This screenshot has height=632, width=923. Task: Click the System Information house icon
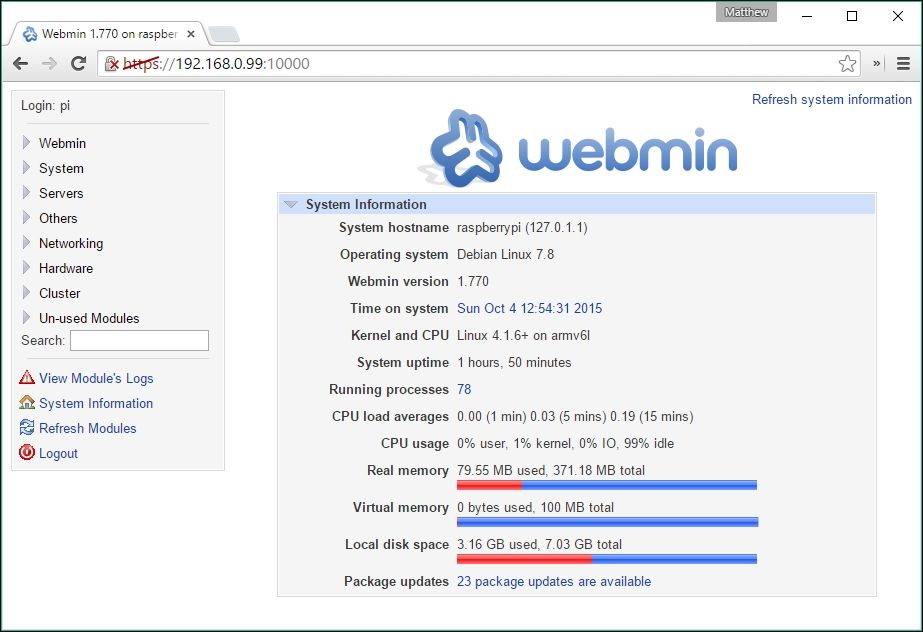pos(27,403)
